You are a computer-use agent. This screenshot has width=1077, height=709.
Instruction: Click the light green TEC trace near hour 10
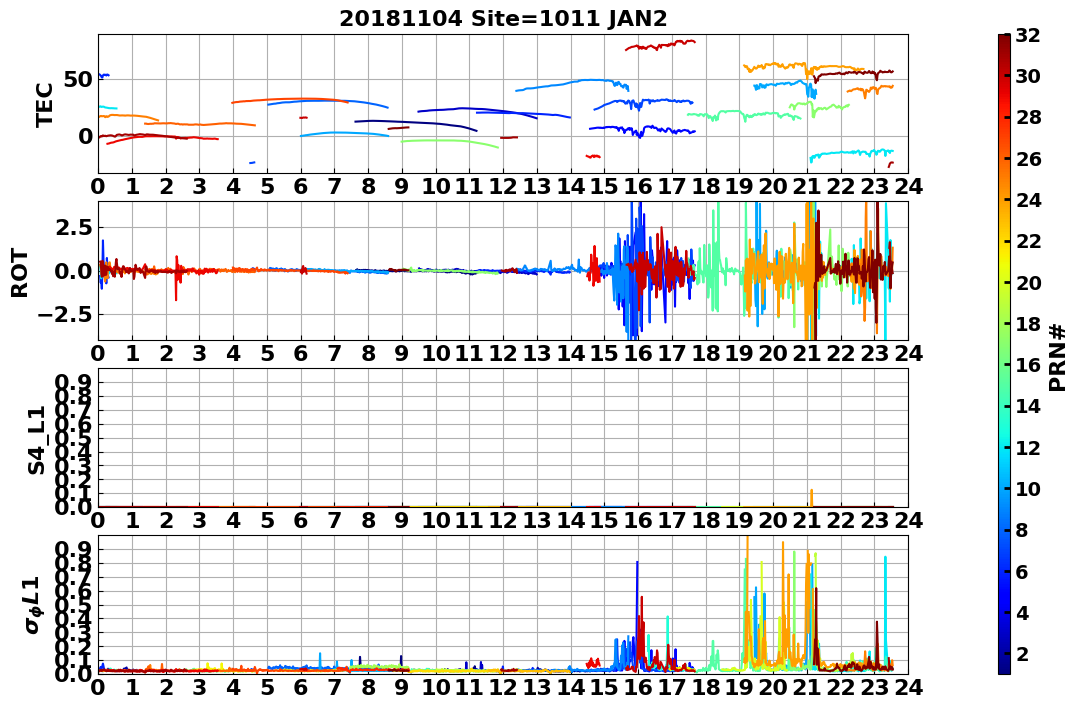[x=450, y=142]
